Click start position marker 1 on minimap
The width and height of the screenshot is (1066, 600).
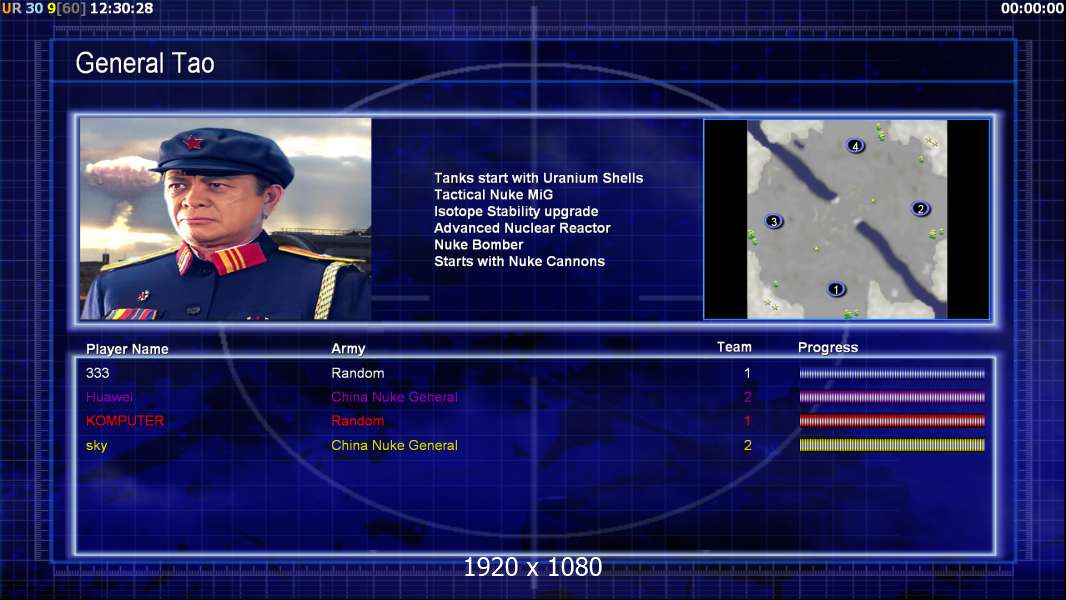pyautogui.click(x=836, y=289)
